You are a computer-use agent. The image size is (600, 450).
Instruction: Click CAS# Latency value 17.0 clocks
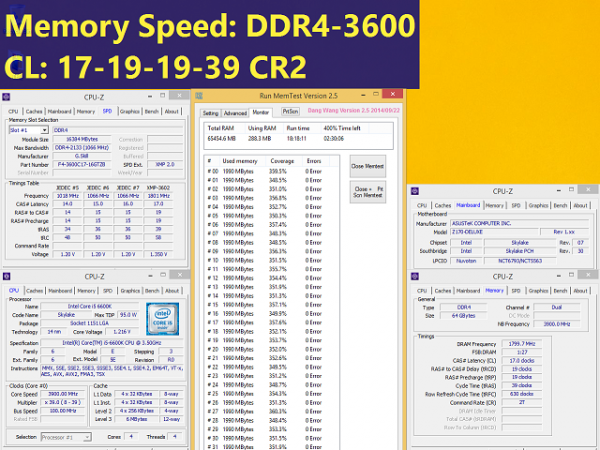click(522, 360)
